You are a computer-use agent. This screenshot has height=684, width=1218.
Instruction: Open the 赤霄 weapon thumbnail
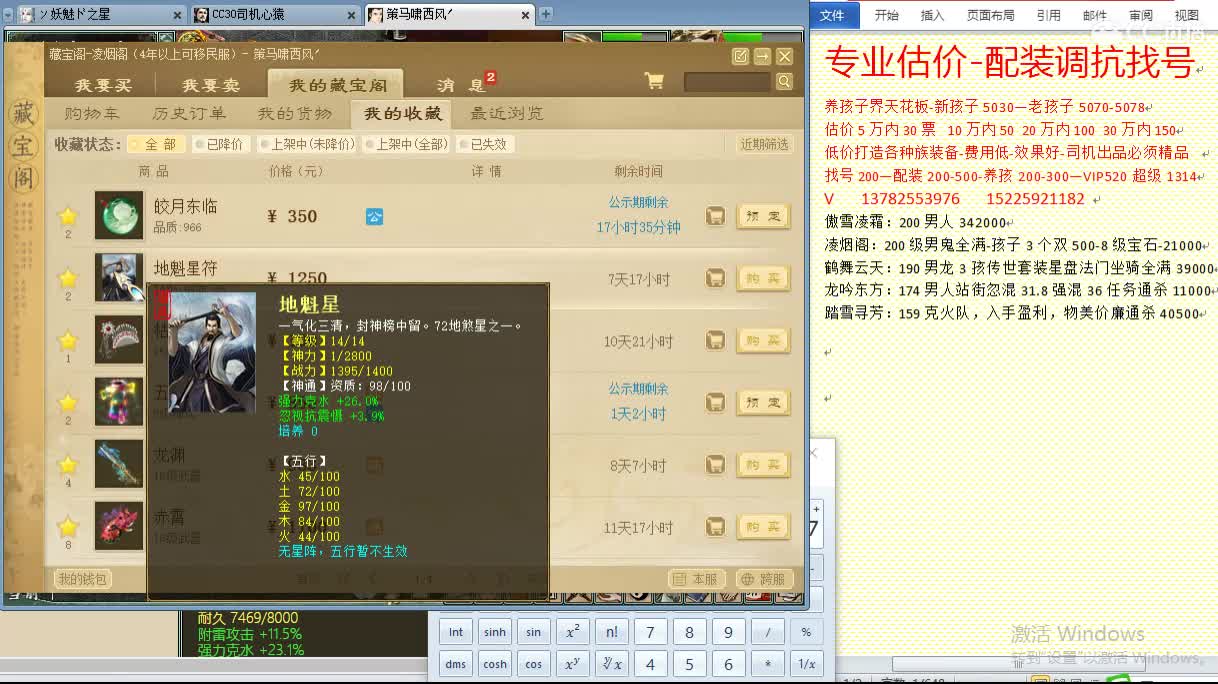pyautogui.click(x=119, y=526)
